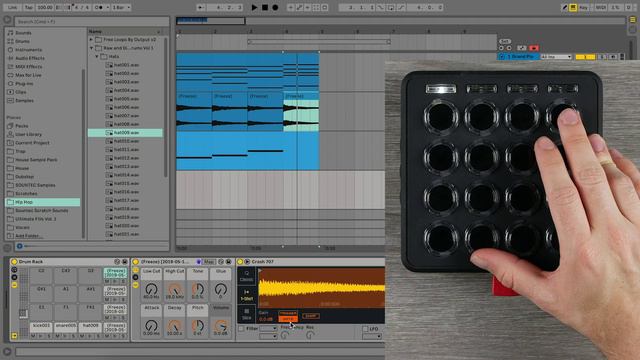Adjust the Low Cut knob
Image resolution: width=640 pixels, height=360 pixels.
[x=151, y=289]
